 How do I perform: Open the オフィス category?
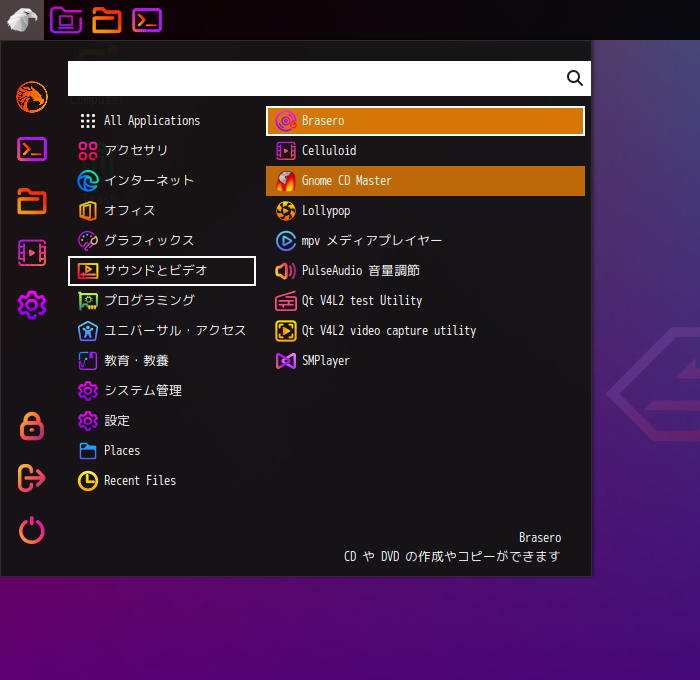point(162,210)
